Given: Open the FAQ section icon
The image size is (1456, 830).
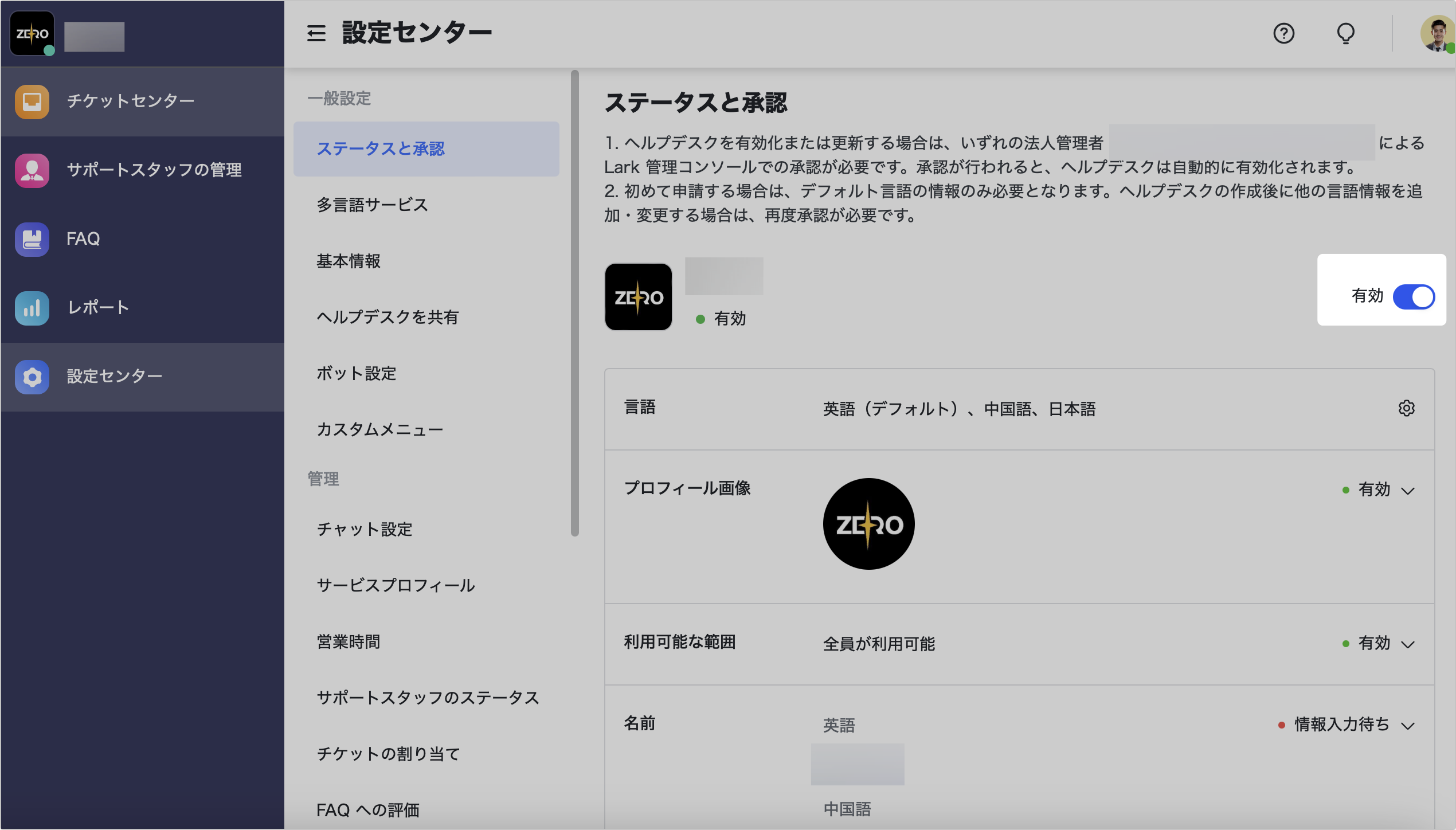Looking at the screenshot, I should 32,239.
